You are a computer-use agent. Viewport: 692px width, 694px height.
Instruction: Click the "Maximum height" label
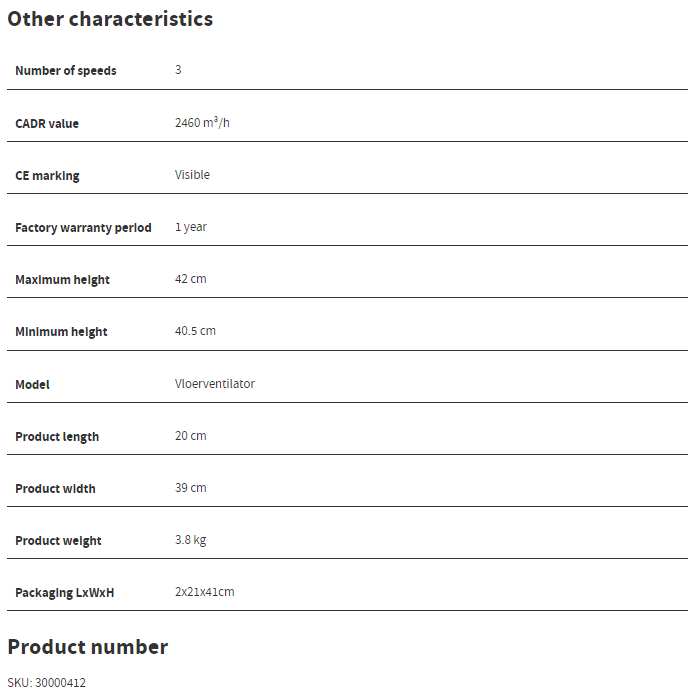coord(62,280)
